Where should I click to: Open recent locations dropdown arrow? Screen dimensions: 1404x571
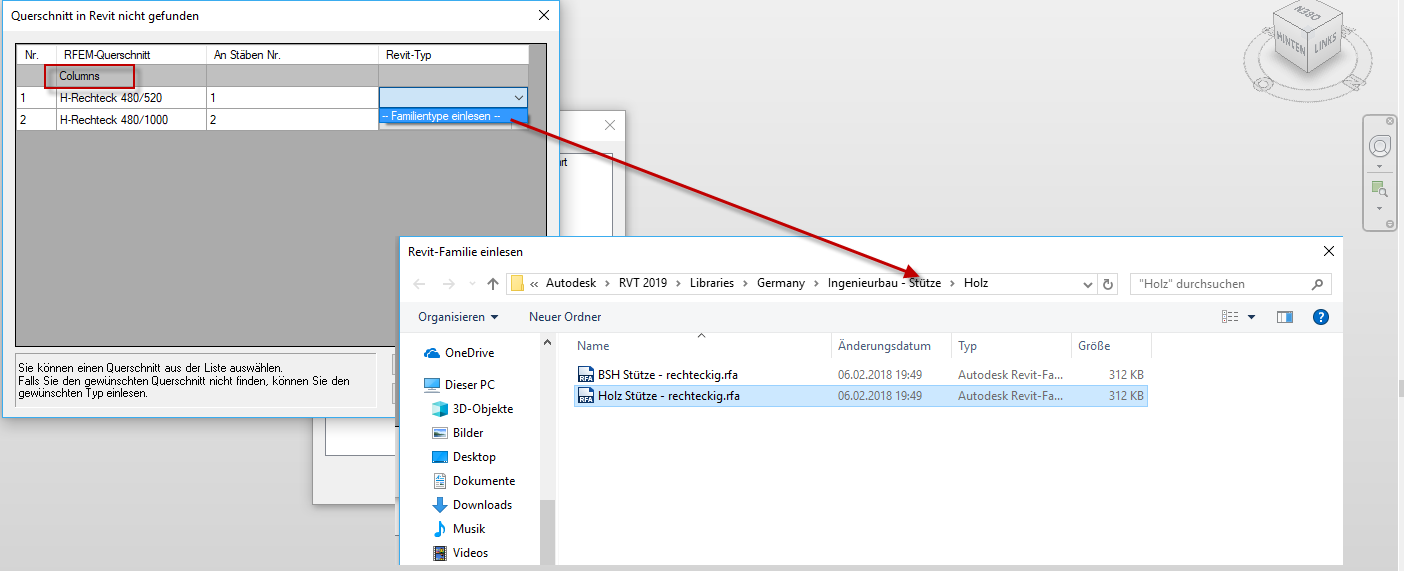tap(471, 284)
